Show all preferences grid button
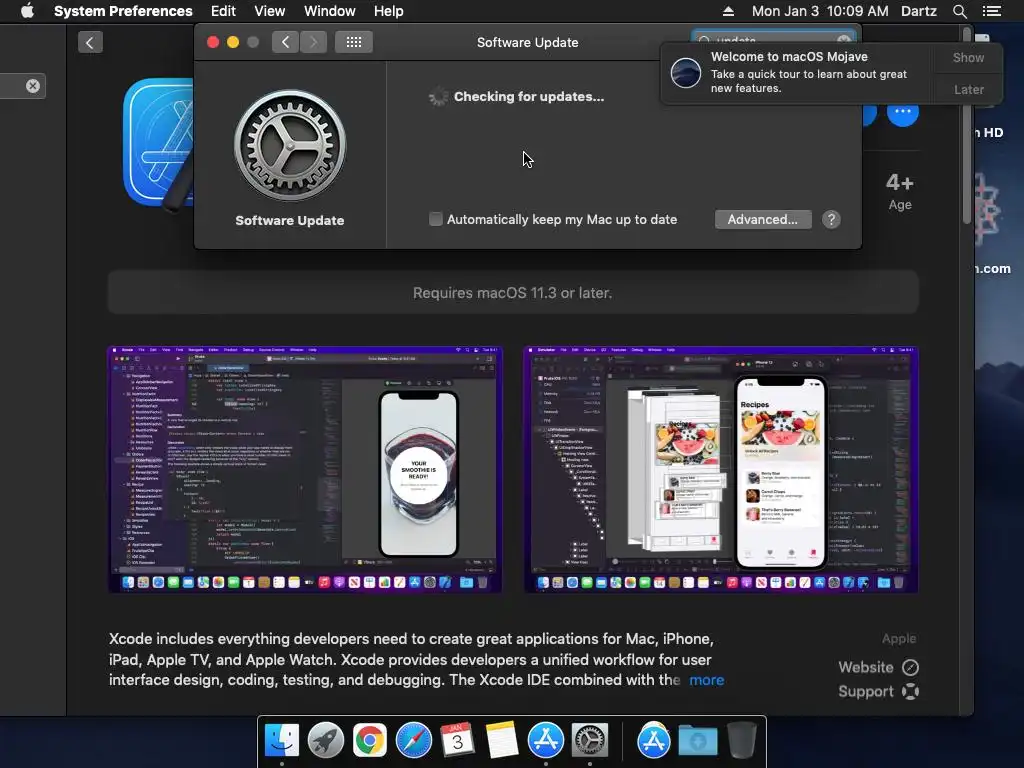 (x=354, y=42)
